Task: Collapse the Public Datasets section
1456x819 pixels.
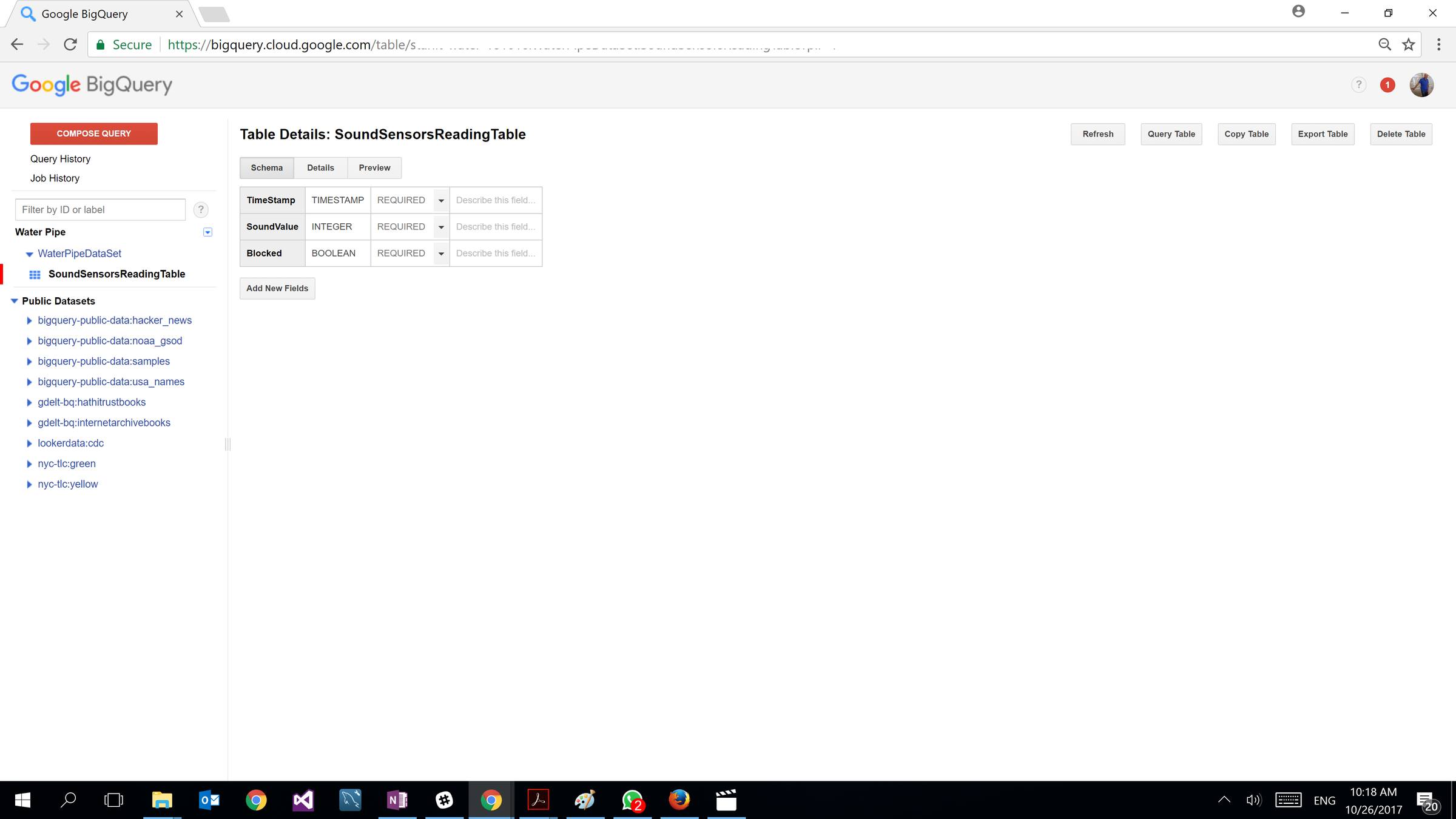Action: [x=15, y=301]
